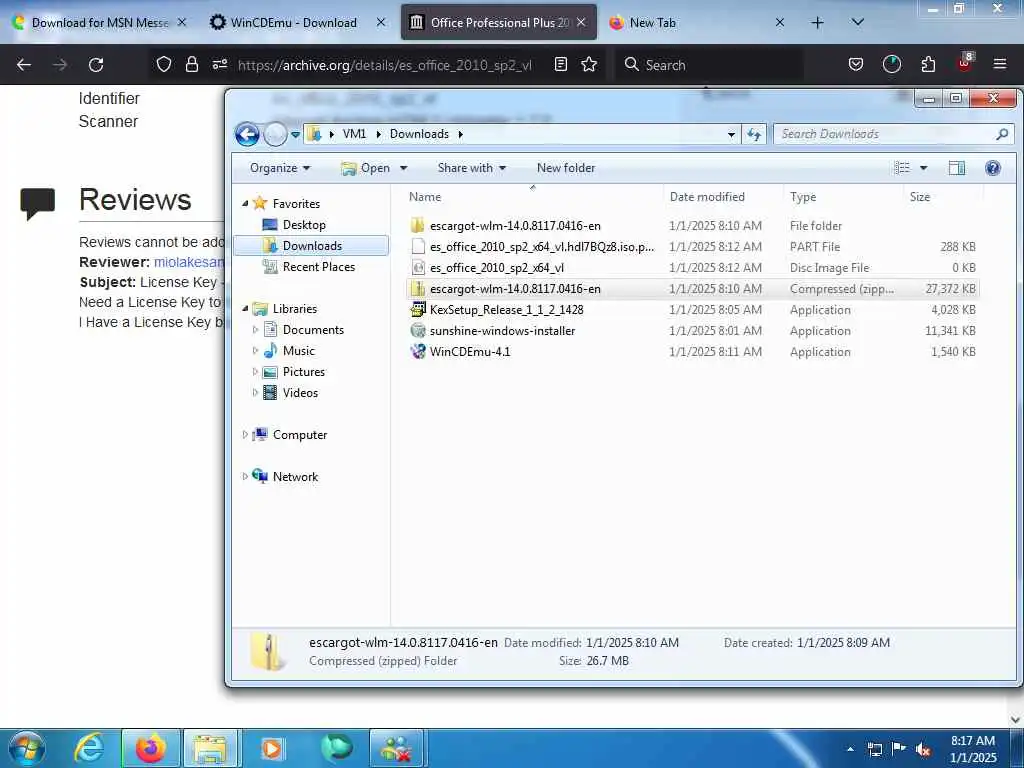Open Firefox hamburger menu
This screenshot has height=768, width=1024.
(x=1000, y=64)
